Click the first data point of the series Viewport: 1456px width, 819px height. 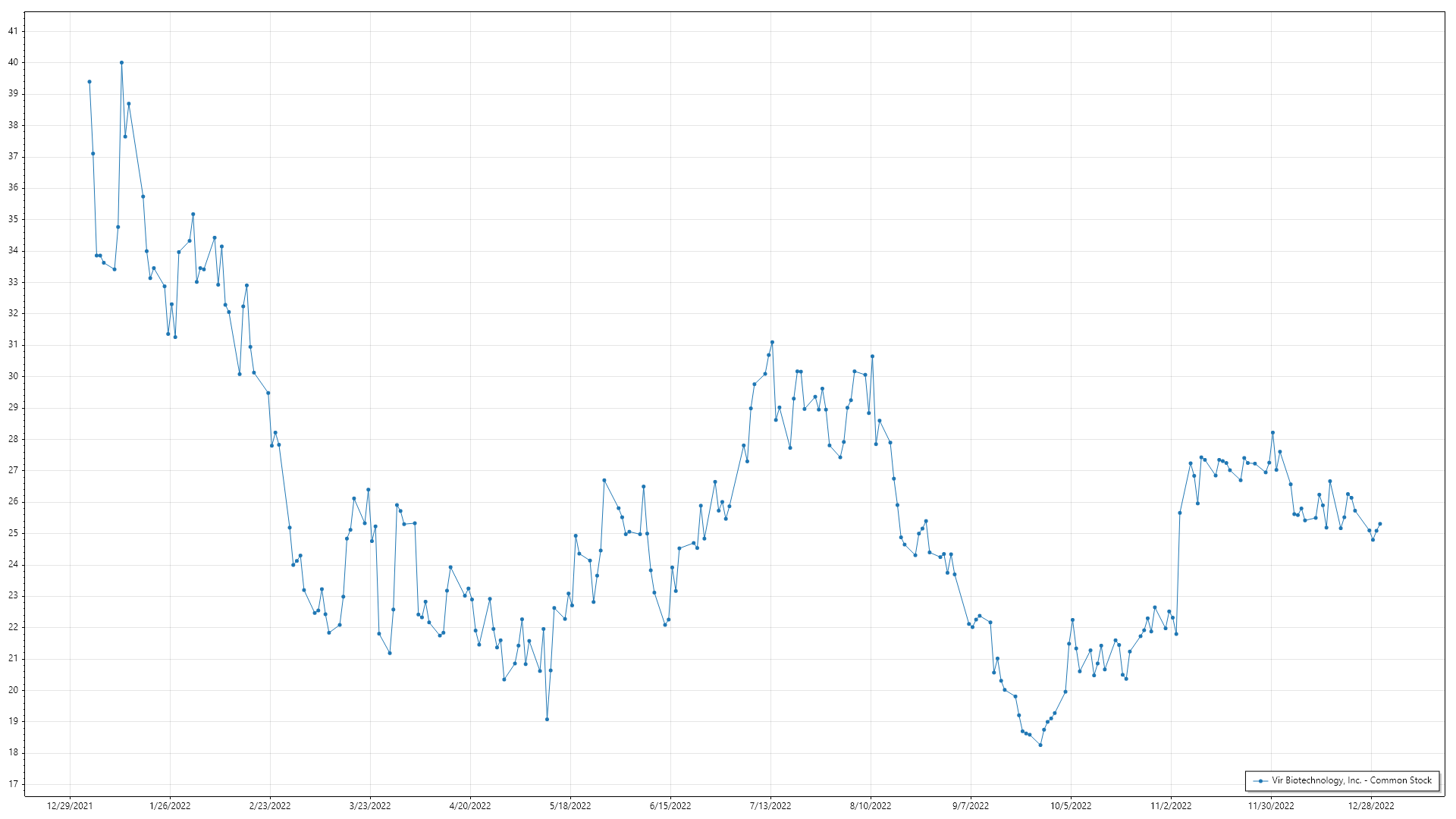89,82
